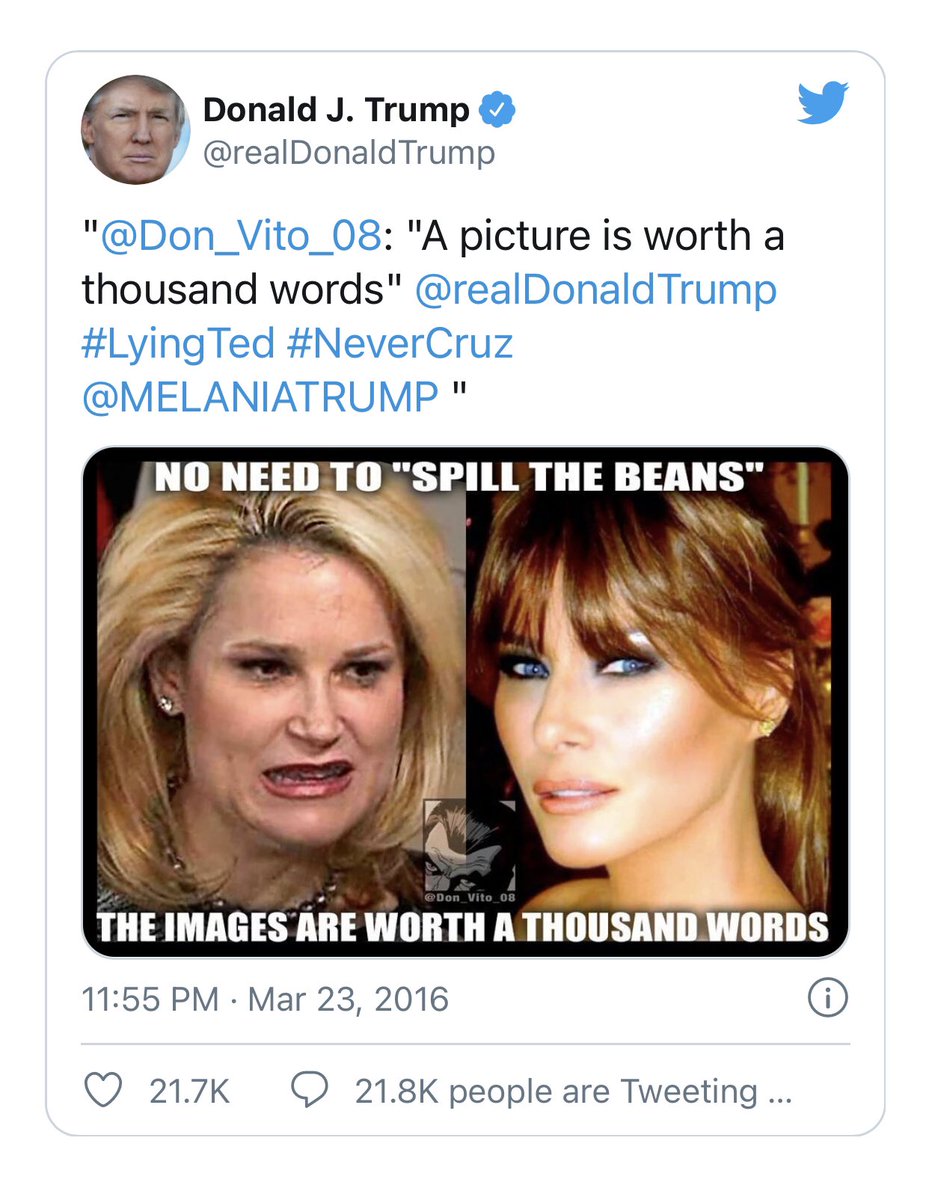Open the Donald J. Trump display name

click(x=336, y=110)
